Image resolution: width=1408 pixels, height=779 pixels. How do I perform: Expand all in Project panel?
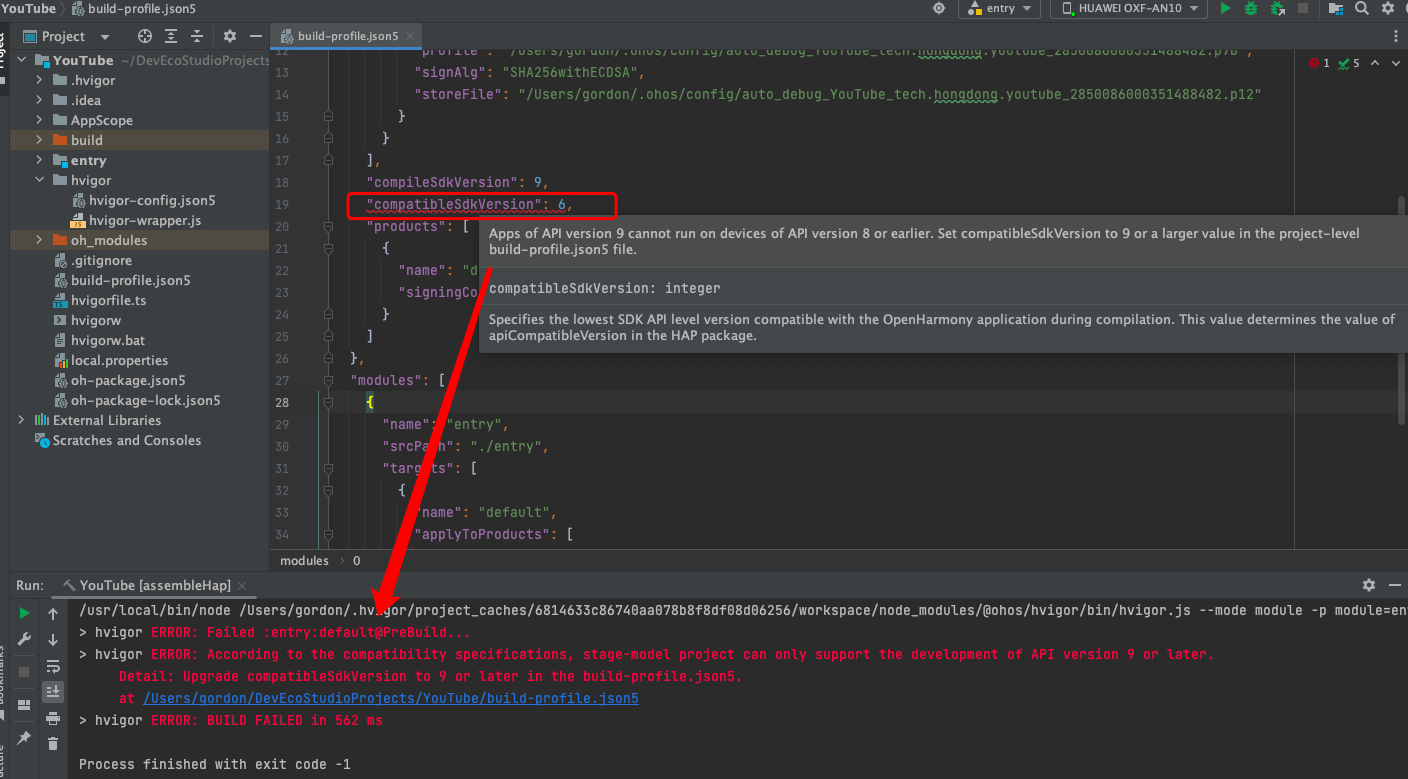[x=171, y=36]
